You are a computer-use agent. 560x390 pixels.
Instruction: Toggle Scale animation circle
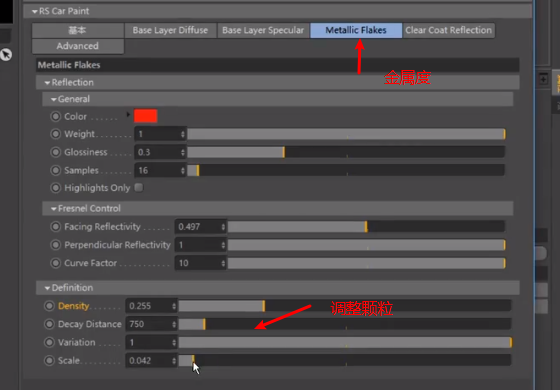(x=49, y=360)
